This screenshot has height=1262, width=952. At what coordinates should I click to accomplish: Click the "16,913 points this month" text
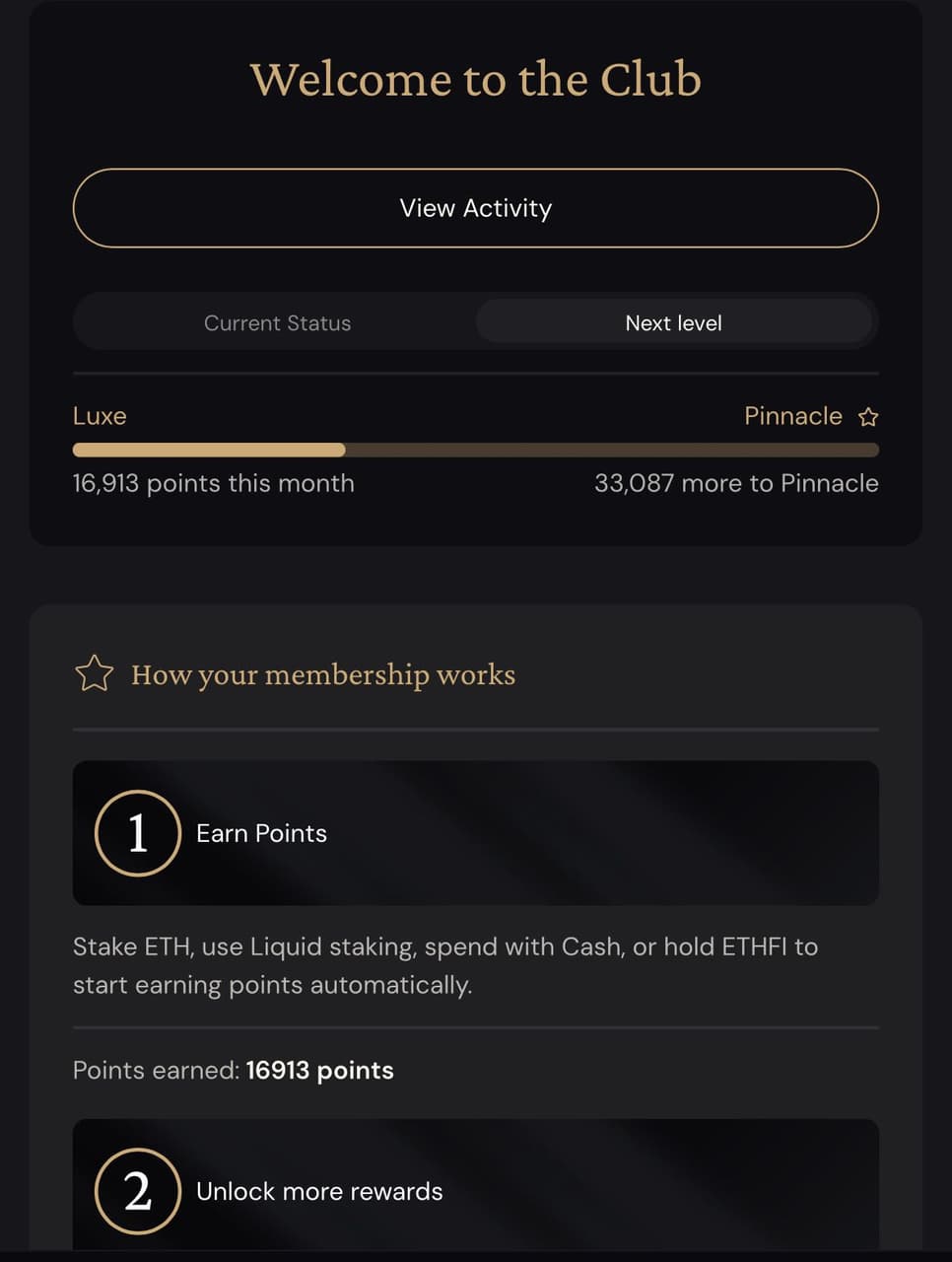(213, 483)
